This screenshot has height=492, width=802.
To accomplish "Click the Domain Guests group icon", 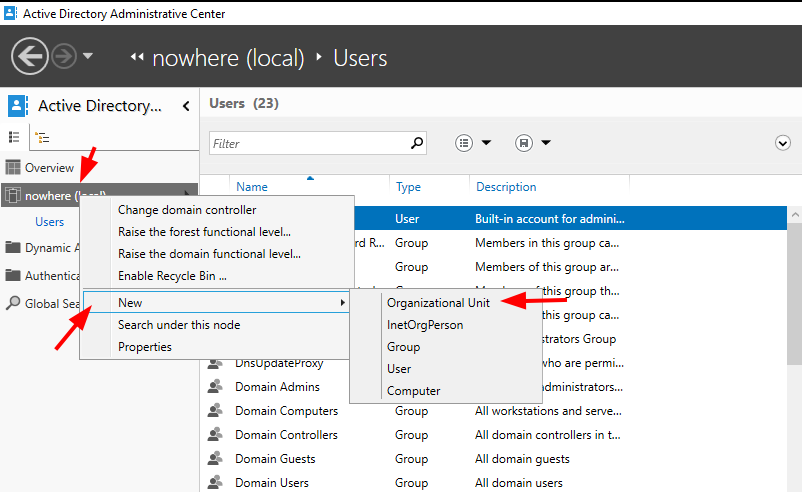I will pyautogui.click(x=215, y=459).
